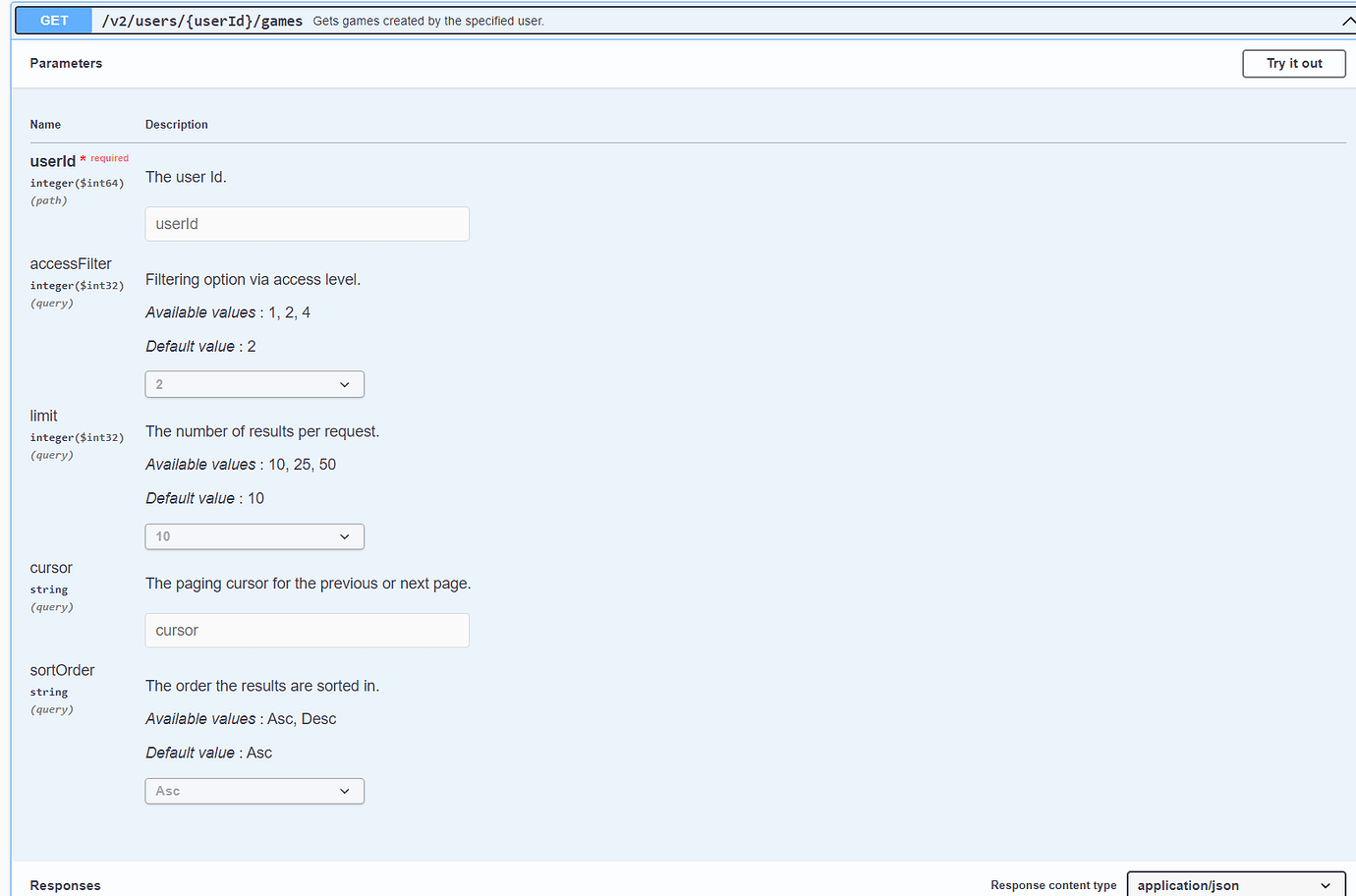Viewport: 1356px width, 896px height.
Task: Click the blue GET method badge
Action: [x=53, y=20]
